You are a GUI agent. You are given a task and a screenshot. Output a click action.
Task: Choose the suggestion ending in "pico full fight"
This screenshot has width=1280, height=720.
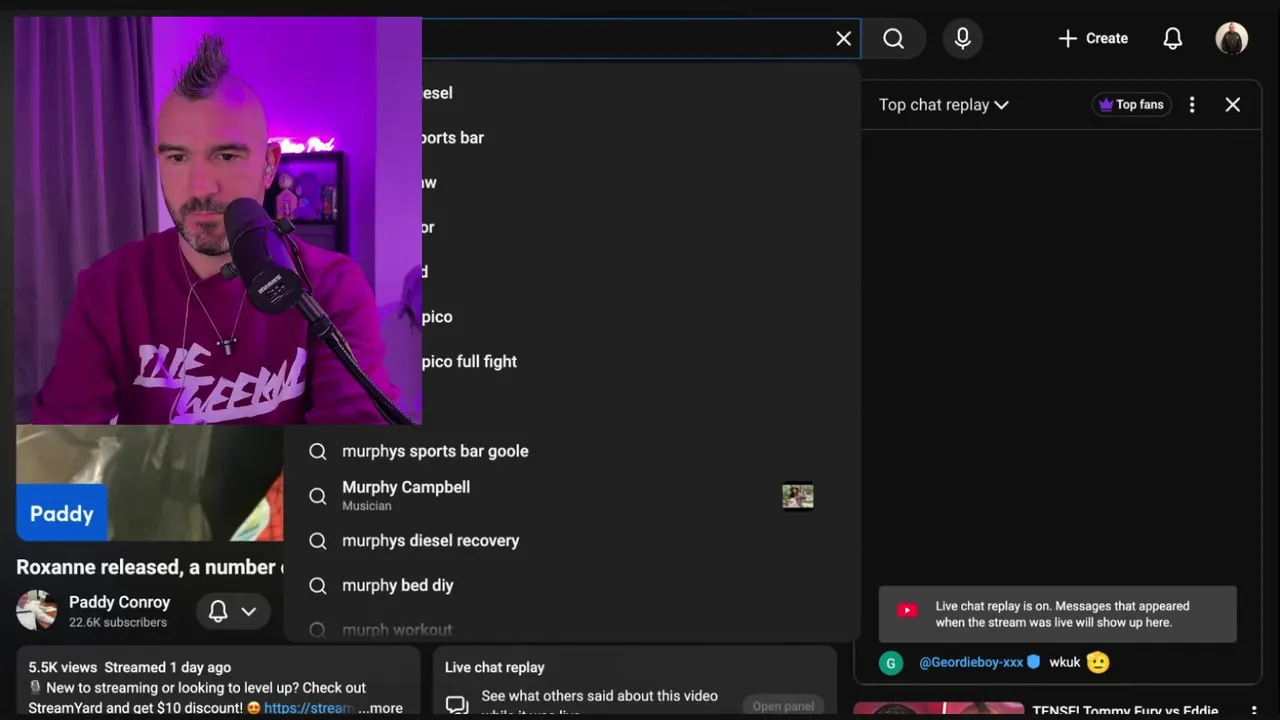(x=640, y=361)
